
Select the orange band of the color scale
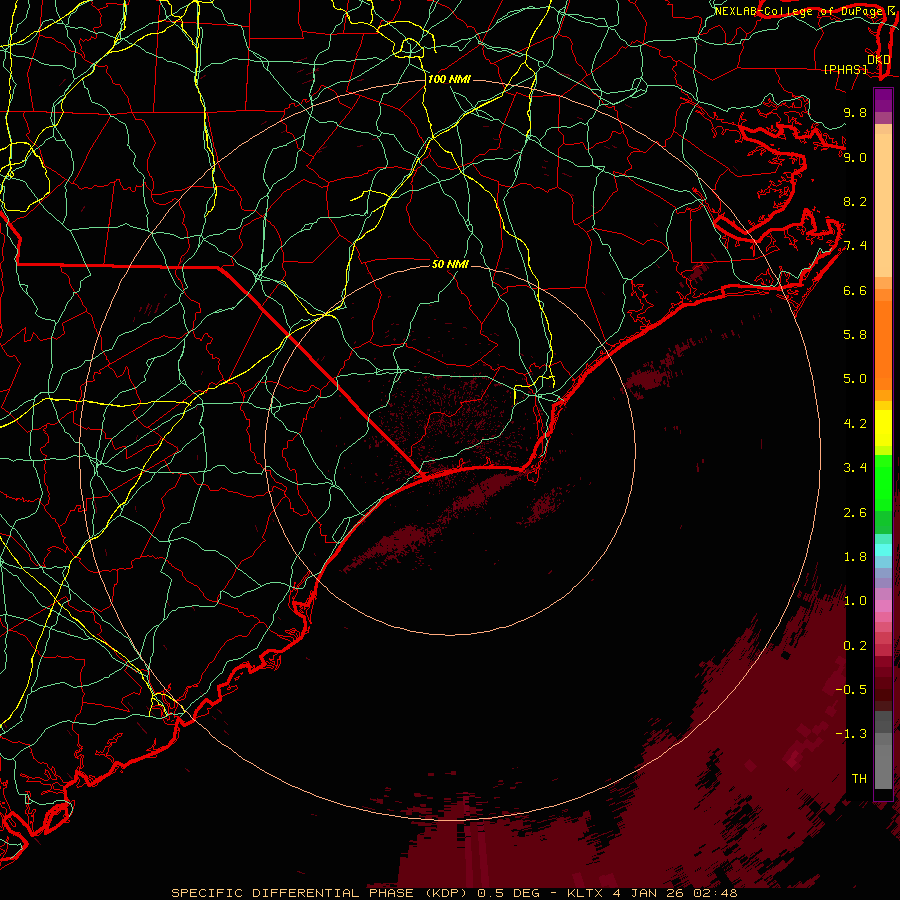point(883,344)
